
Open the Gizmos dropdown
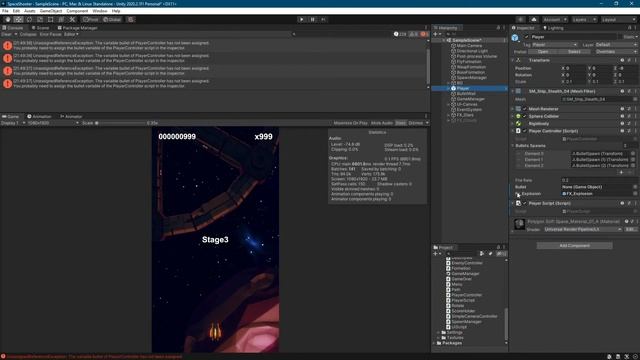click(x=418, y=123)
